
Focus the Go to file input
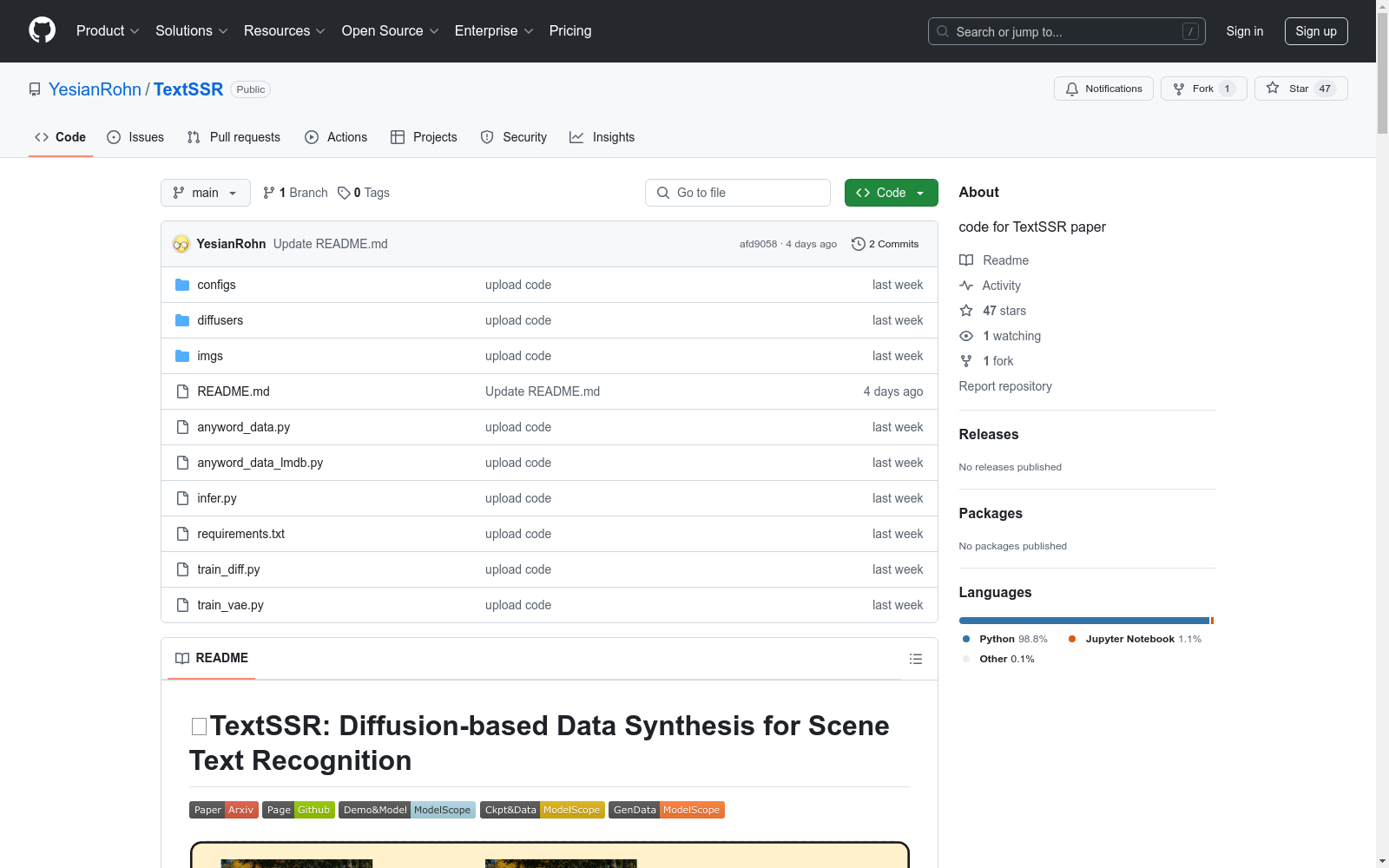point(738,193)
